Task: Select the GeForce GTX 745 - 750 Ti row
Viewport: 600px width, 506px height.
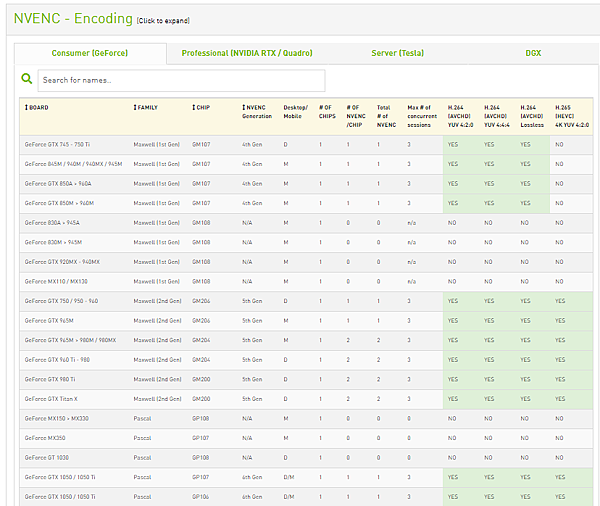Action: (306, 145)
